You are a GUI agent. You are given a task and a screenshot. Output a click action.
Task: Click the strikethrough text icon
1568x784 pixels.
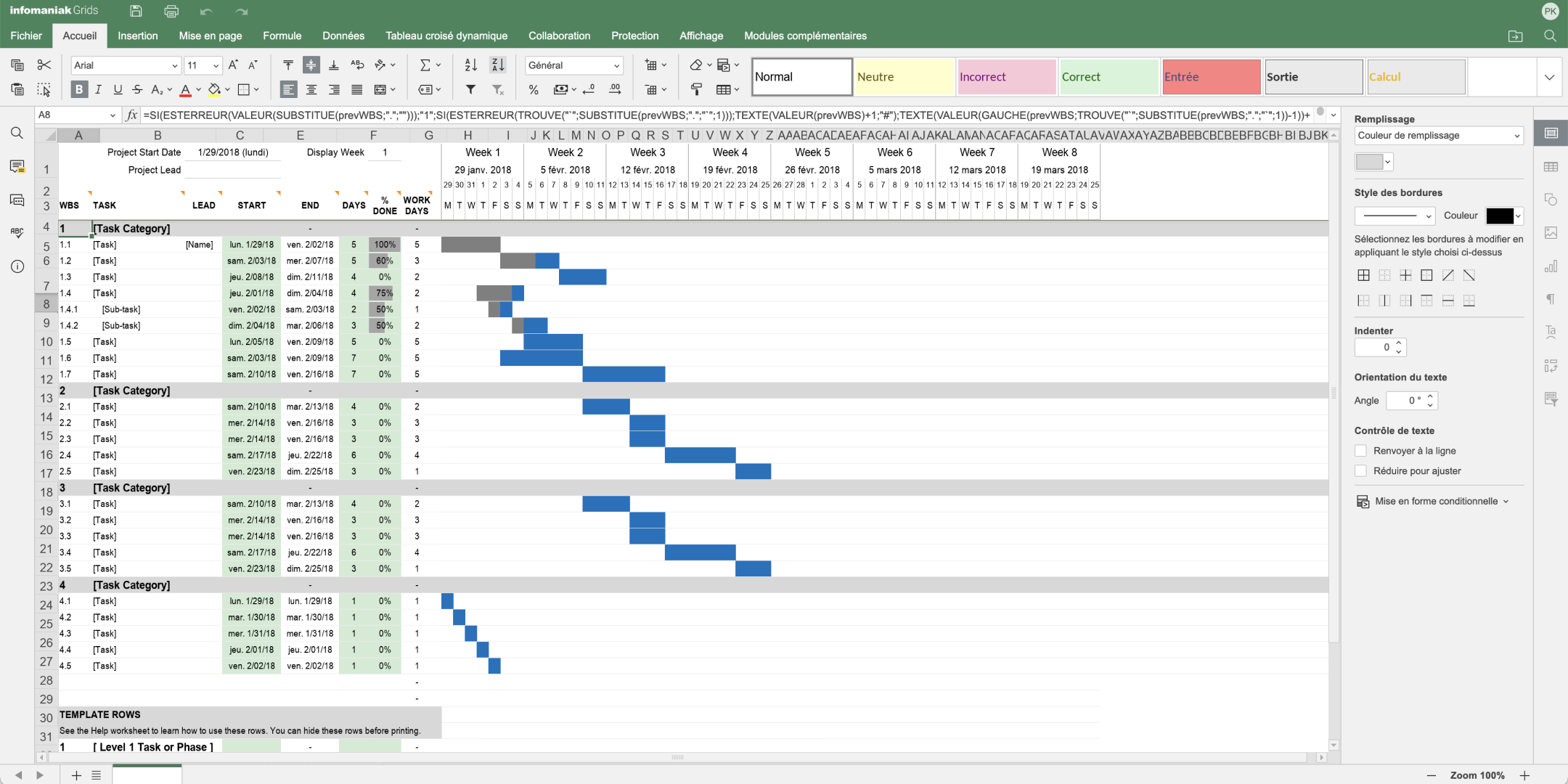pos(137,89)
